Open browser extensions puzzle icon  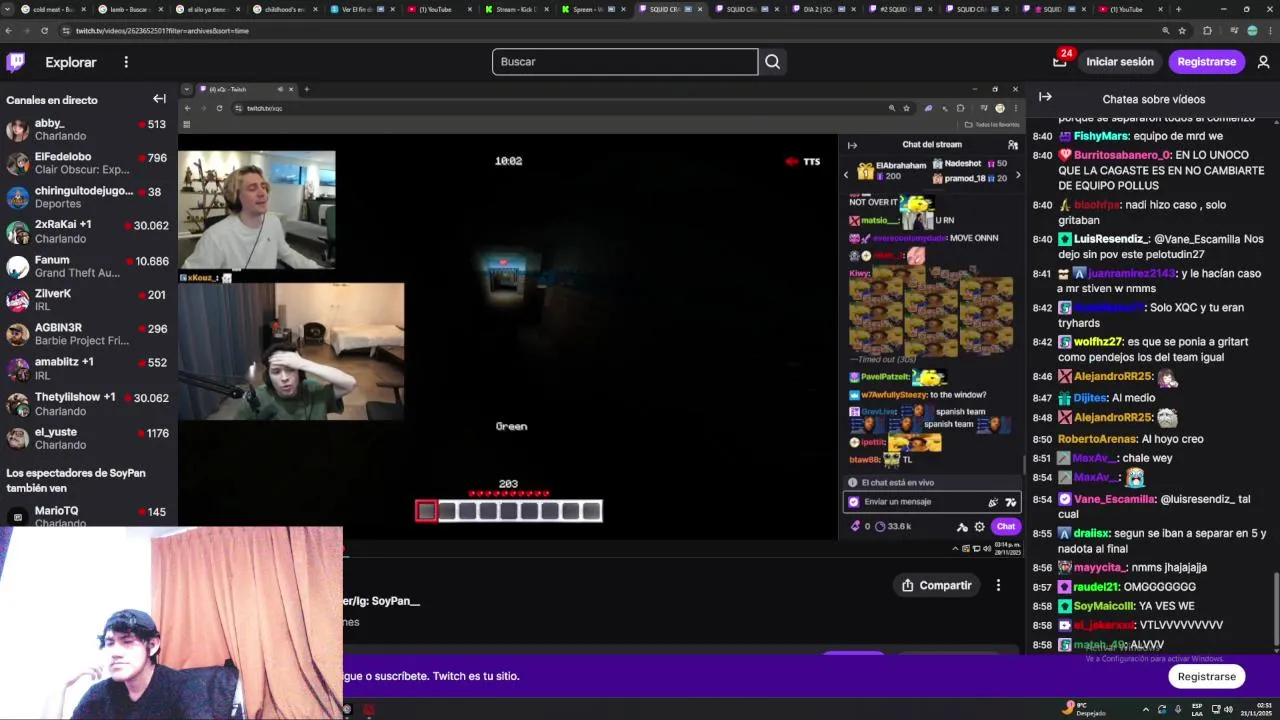click(x=1207, y=31)
